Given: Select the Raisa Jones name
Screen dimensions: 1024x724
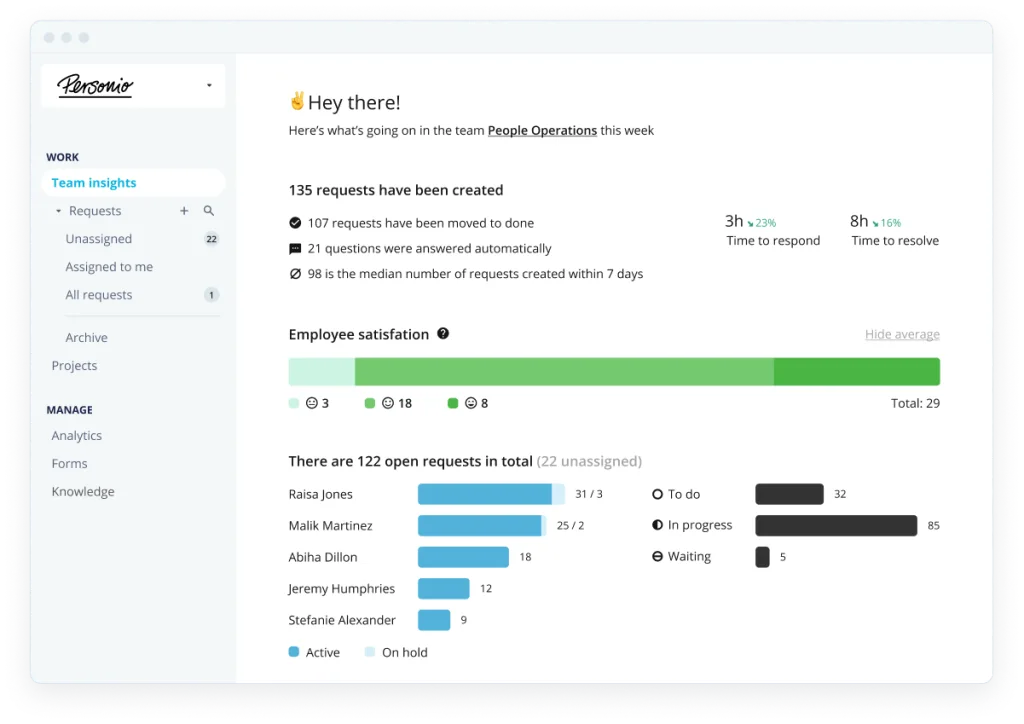Looking at the screenshot, I should (321, 494).
